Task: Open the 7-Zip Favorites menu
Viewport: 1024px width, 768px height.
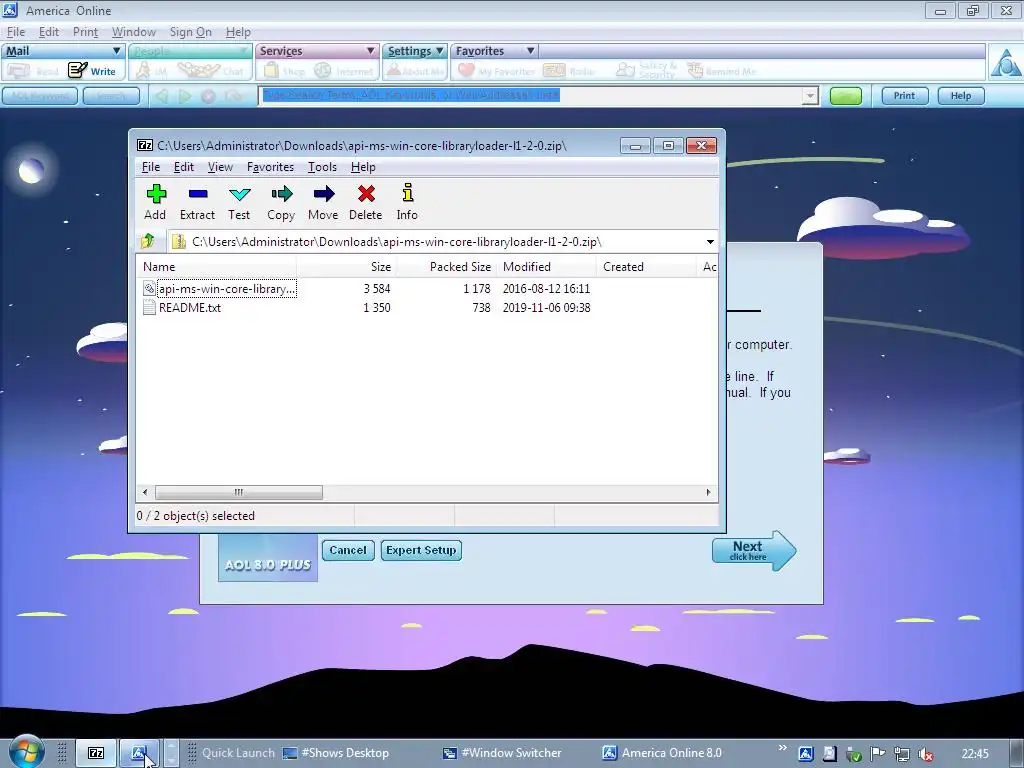Action: click(x=270, y=167)
